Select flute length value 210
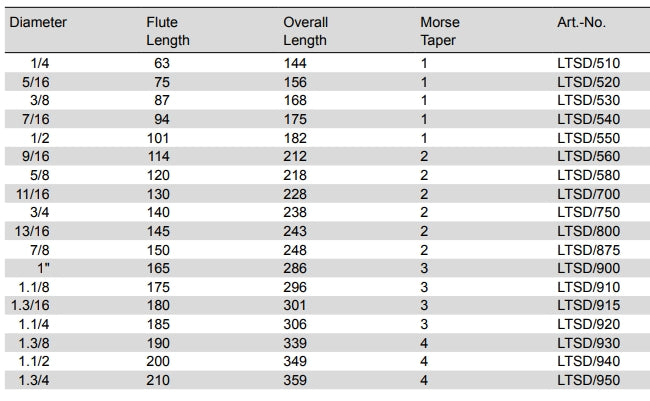The width and height of the screenshot is (650, 401). [158, 380]
